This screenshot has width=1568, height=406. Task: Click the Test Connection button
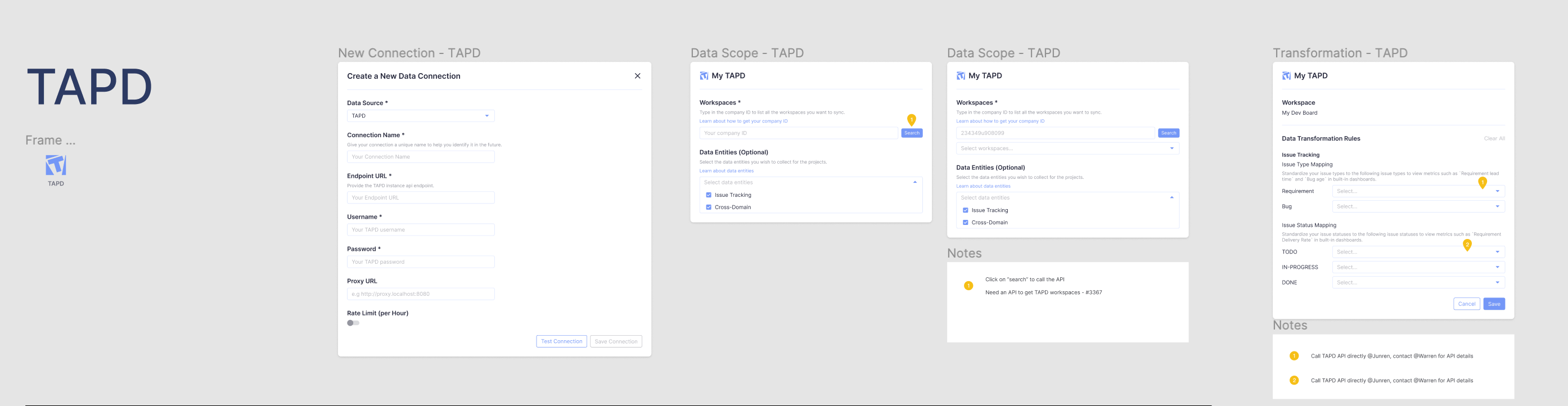561,341
